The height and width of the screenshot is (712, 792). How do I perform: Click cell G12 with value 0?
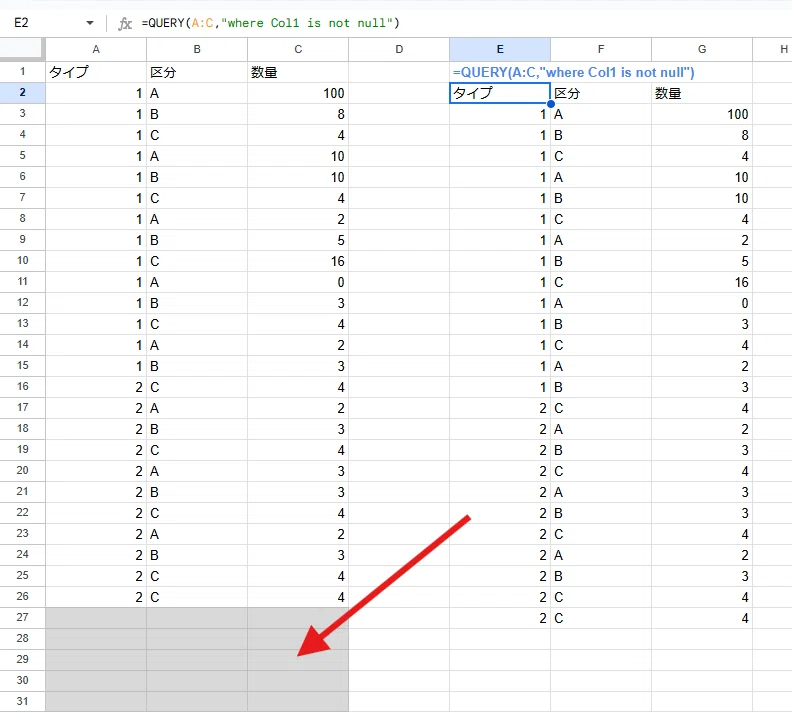[702, 303]
